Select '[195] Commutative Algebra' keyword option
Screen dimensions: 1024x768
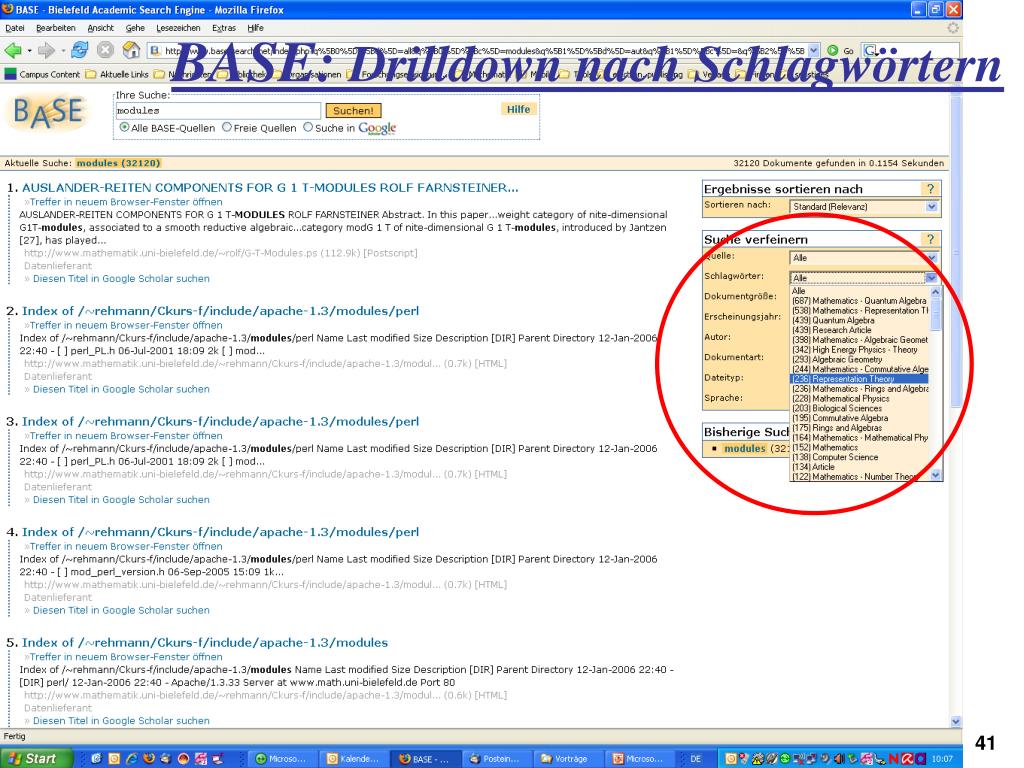pyautogui.click(x=859, y=418)
